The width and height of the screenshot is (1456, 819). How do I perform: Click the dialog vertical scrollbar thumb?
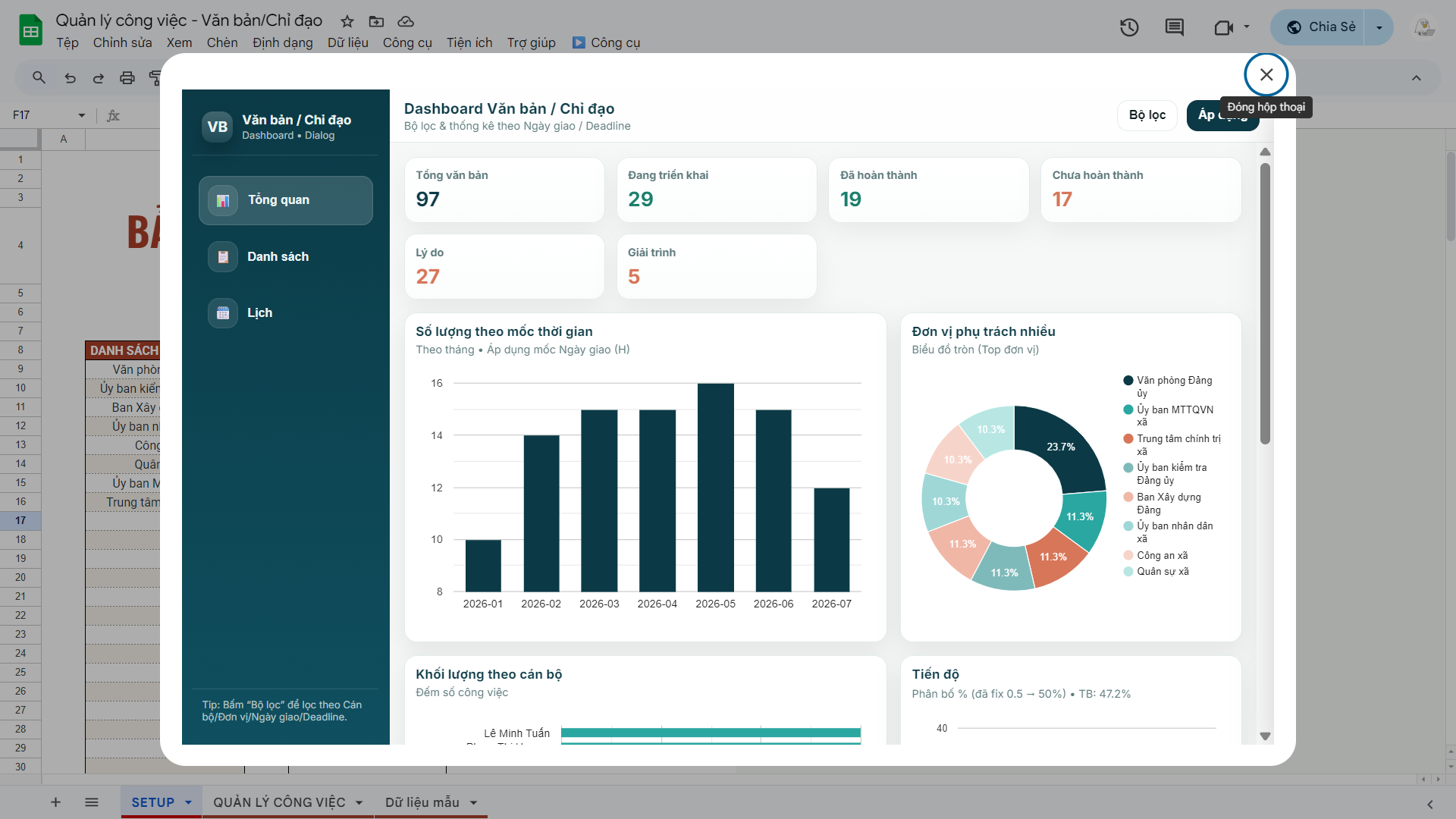point(1265,303)
